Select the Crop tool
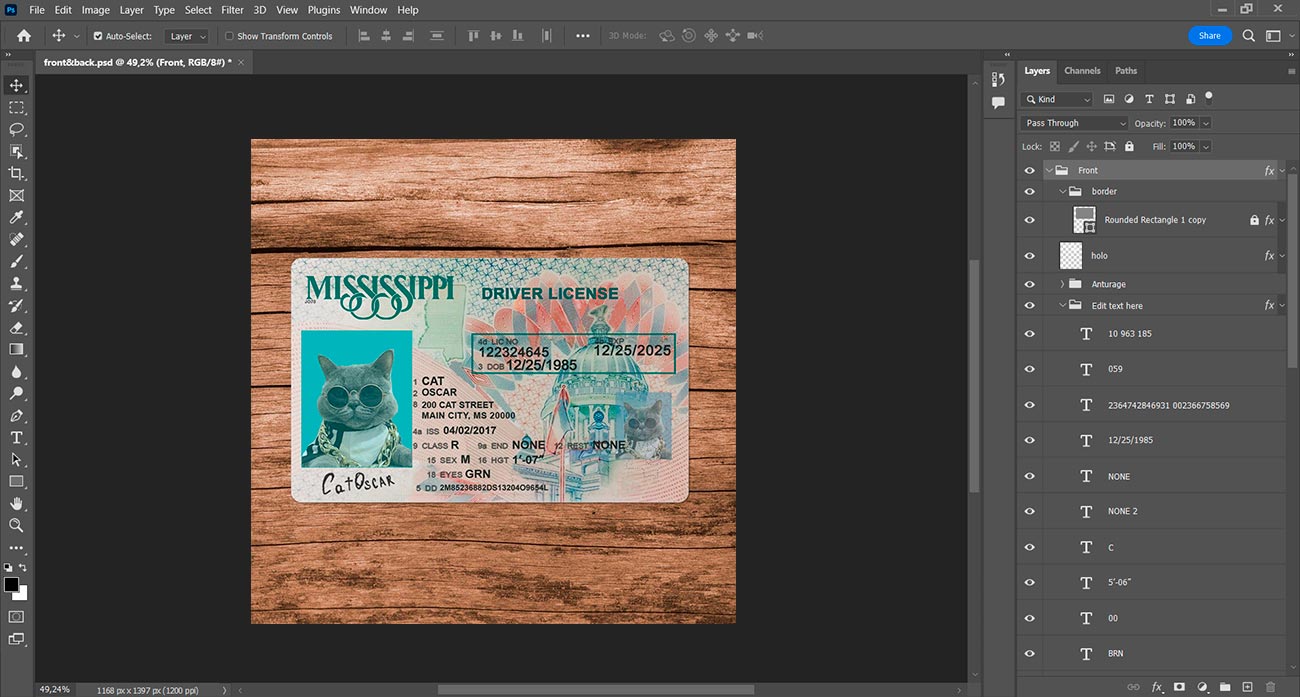Image resolution: width=1300 pixels, height=697 pixels. click(x=16, y=173)
